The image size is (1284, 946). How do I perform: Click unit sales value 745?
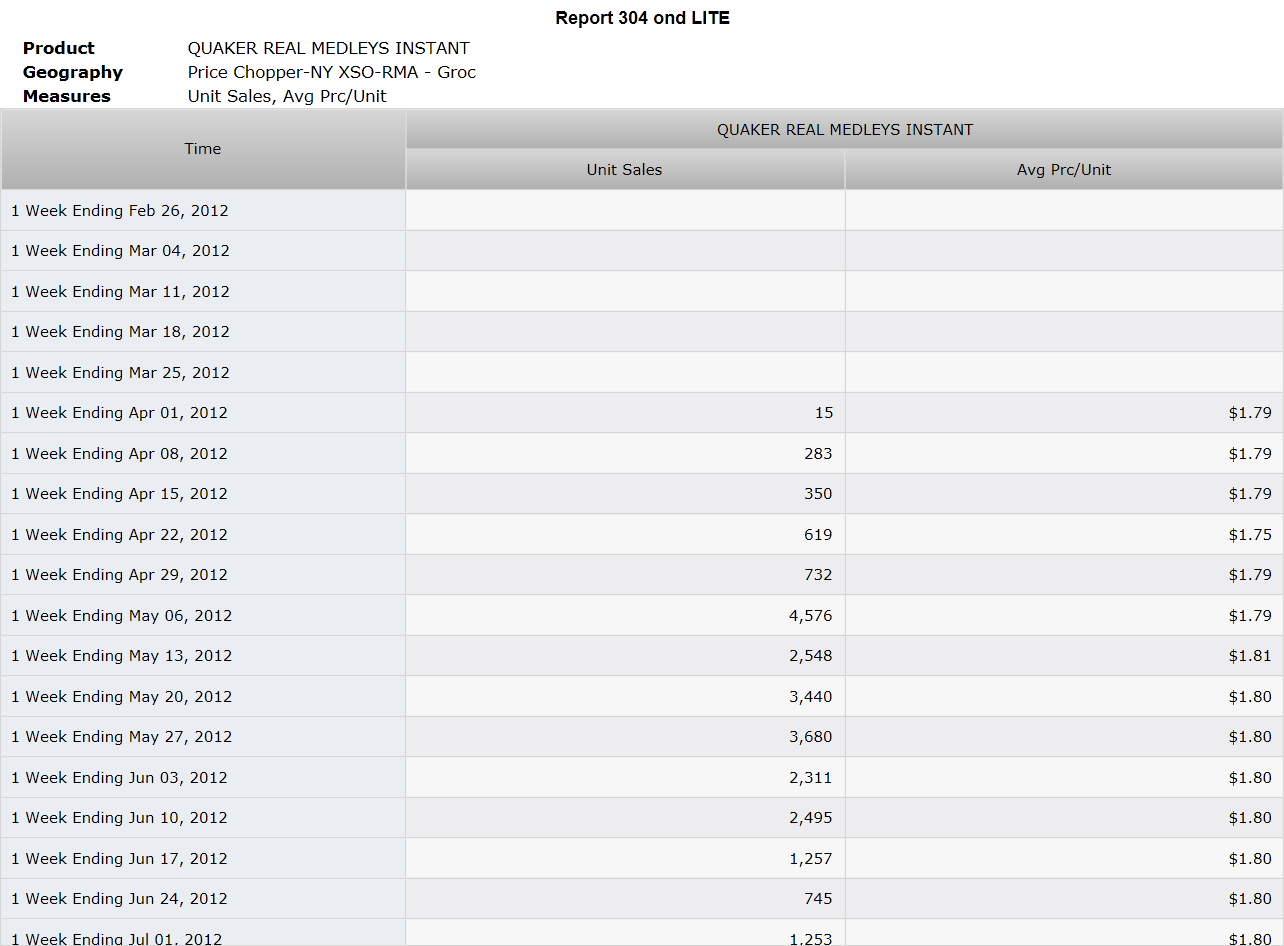[819, 899]
